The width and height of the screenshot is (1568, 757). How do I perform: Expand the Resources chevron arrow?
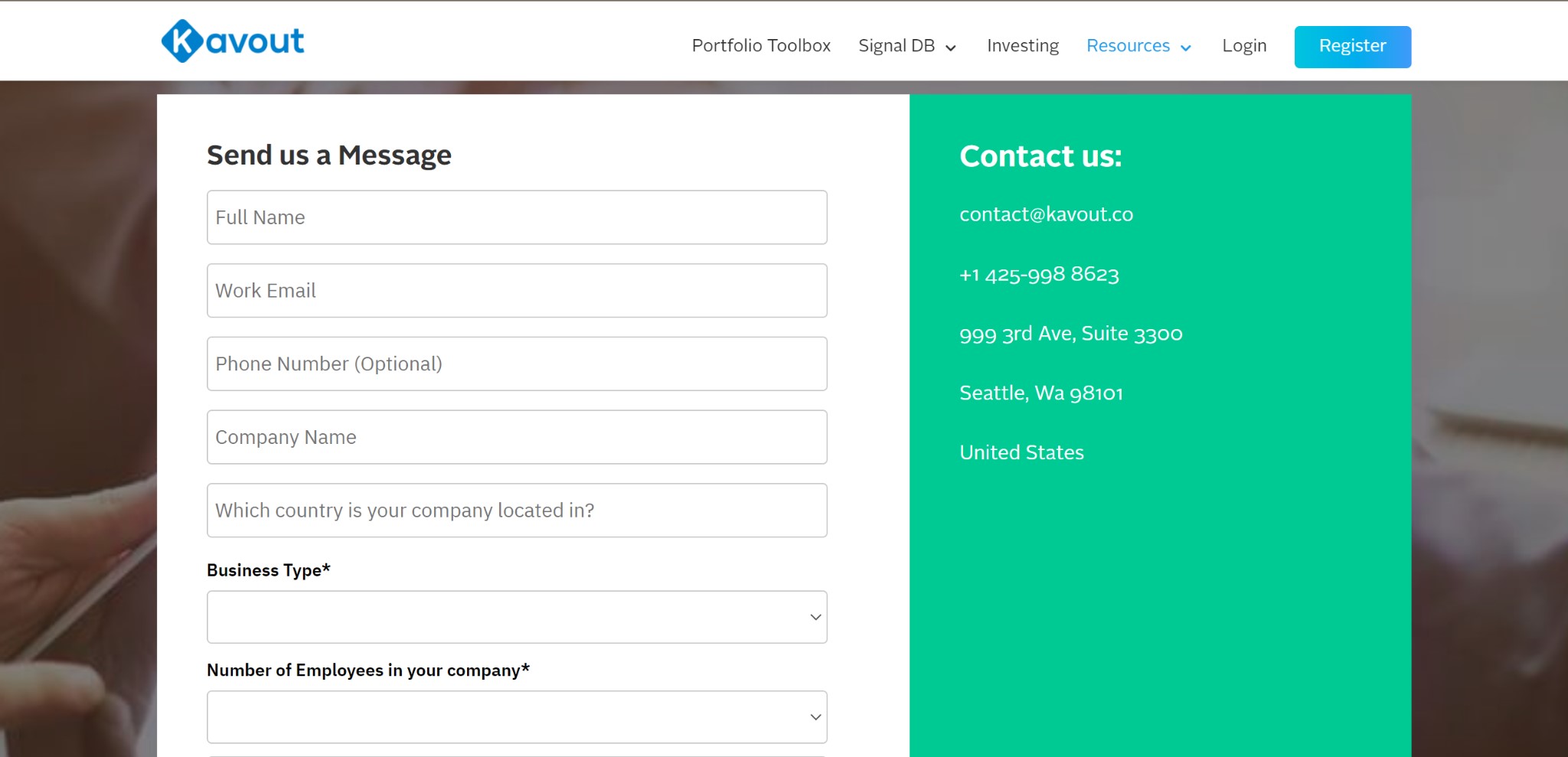(x=1186, y=48)
